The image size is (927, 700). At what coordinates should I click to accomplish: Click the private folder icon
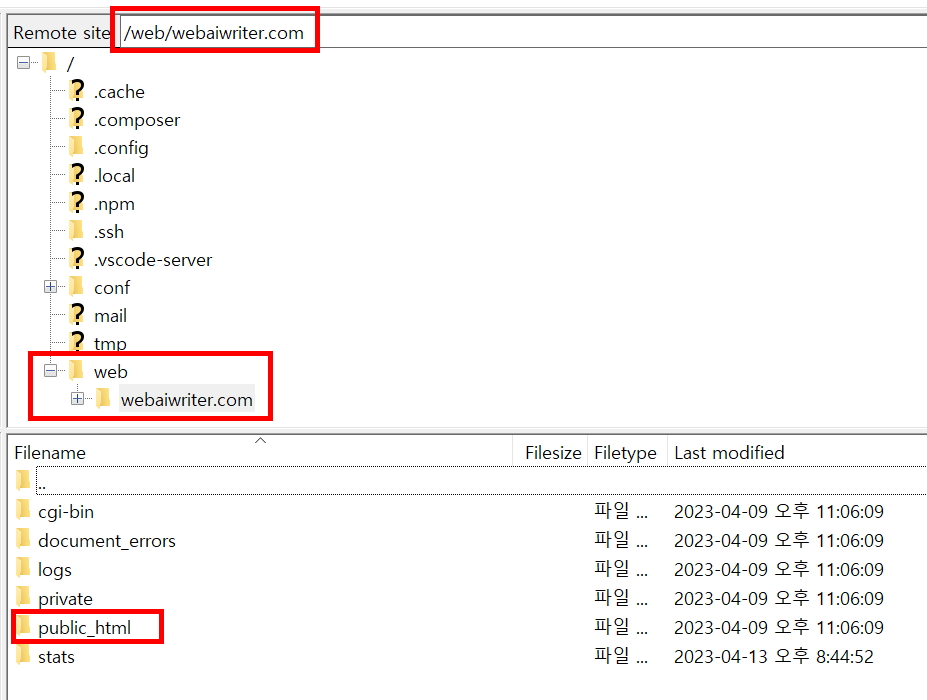(x=23, y=596)
